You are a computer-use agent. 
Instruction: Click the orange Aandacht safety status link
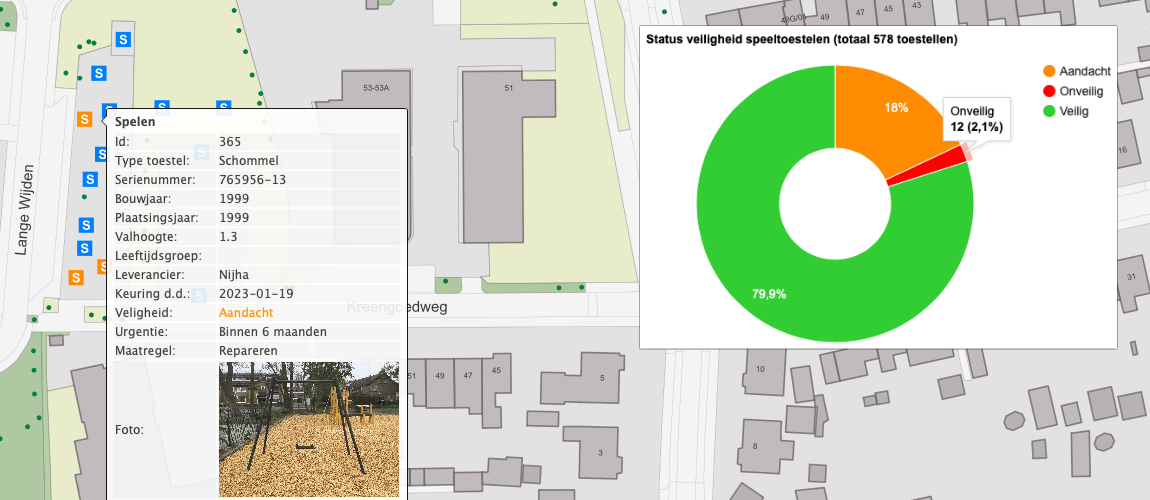[x=246, y=313]
